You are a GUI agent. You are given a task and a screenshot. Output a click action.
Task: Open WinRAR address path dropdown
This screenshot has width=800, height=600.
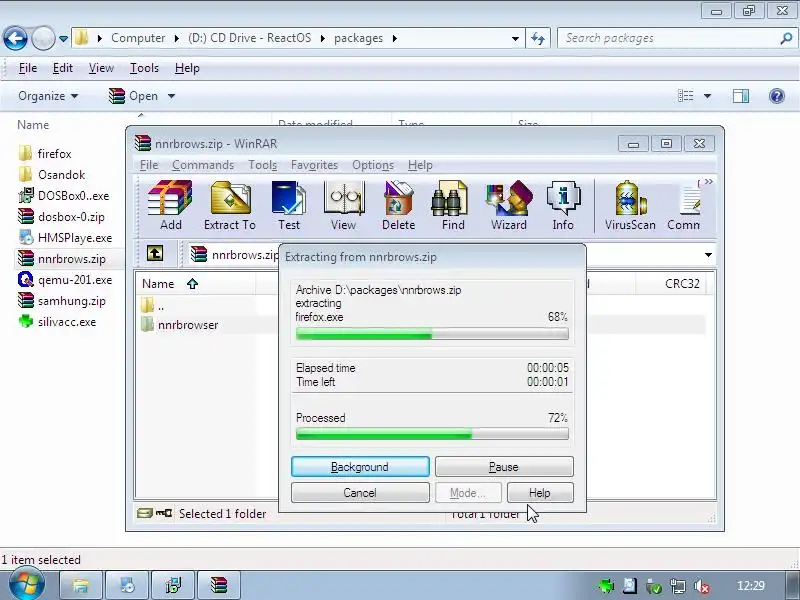pyautogui.click(x=708, y=255)
